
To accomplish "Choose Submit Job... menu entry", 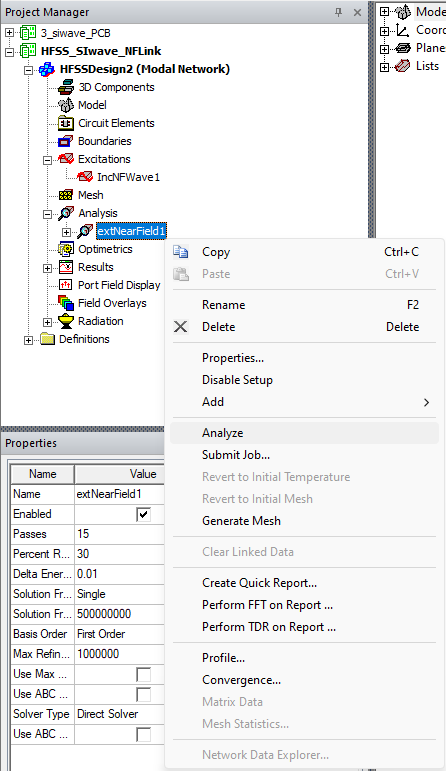I will tap(304, 455).
